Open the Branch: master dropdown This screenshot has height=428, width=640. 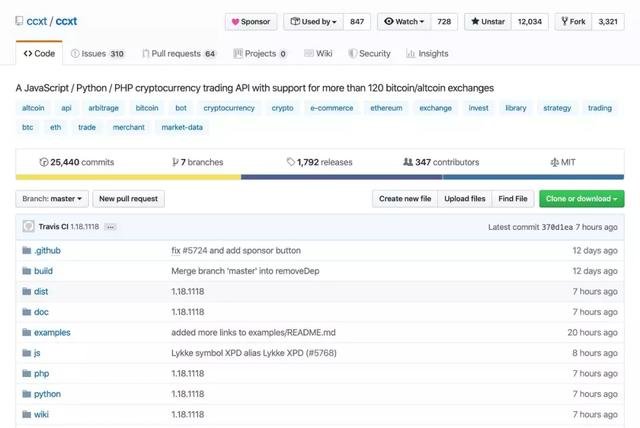(53, 199)
